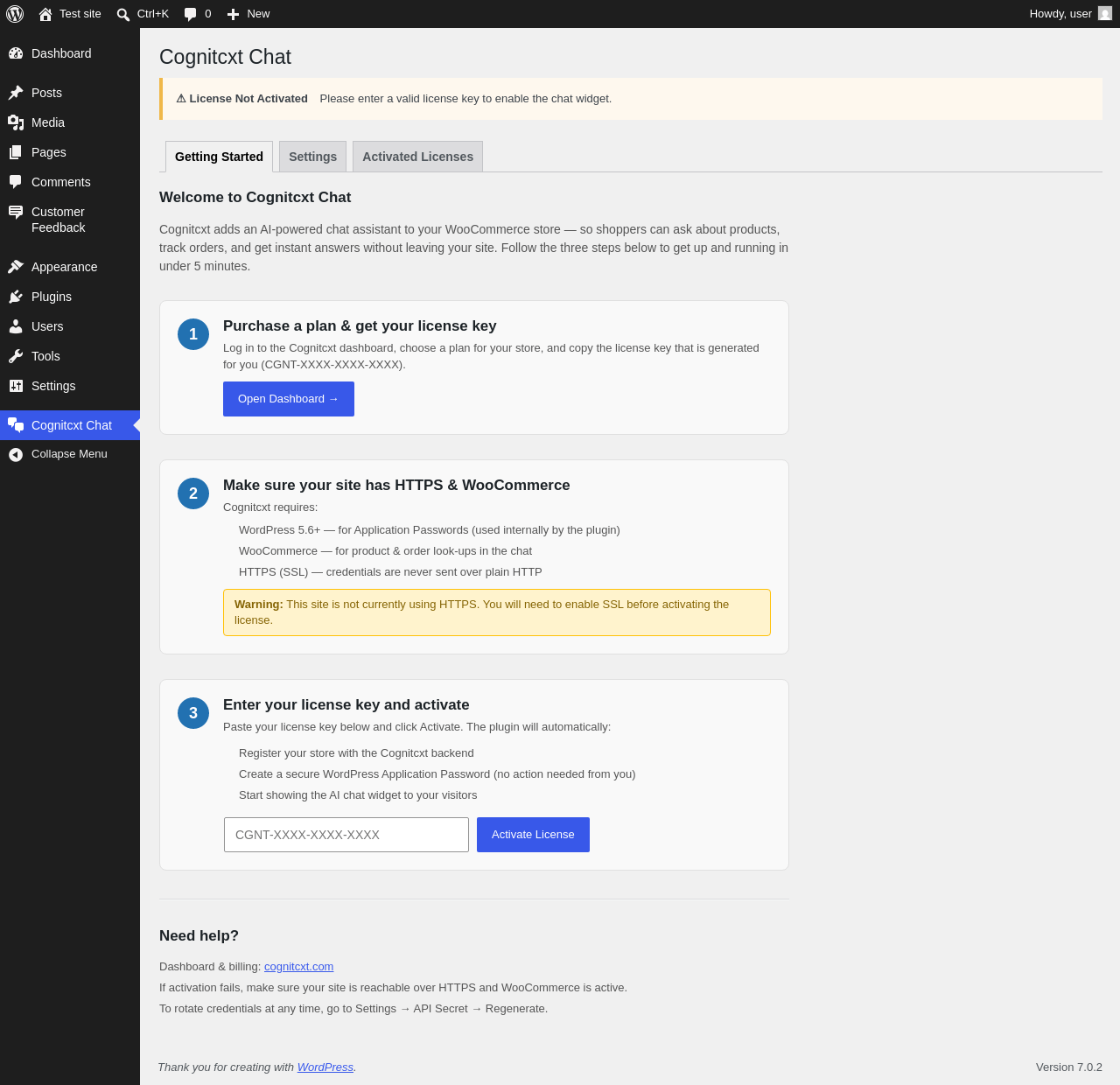Open Tools menu item
Viewport: 1120px width, 1085px height.
(x=70, y=356)
